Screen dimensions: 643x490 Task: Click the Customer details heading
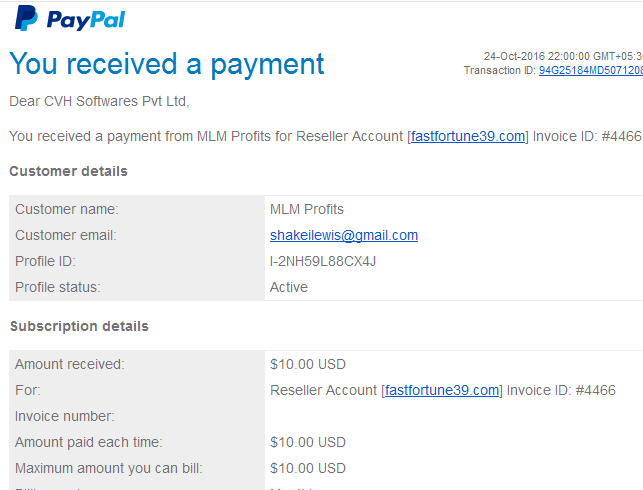click(68, 171)
